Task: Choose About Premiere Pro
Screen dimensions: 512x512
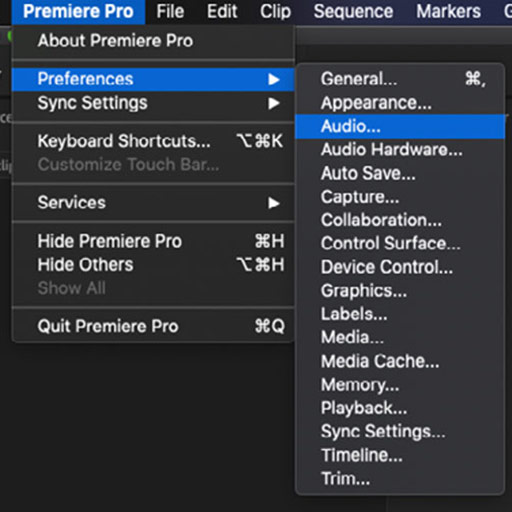Action: click(153, 41)
